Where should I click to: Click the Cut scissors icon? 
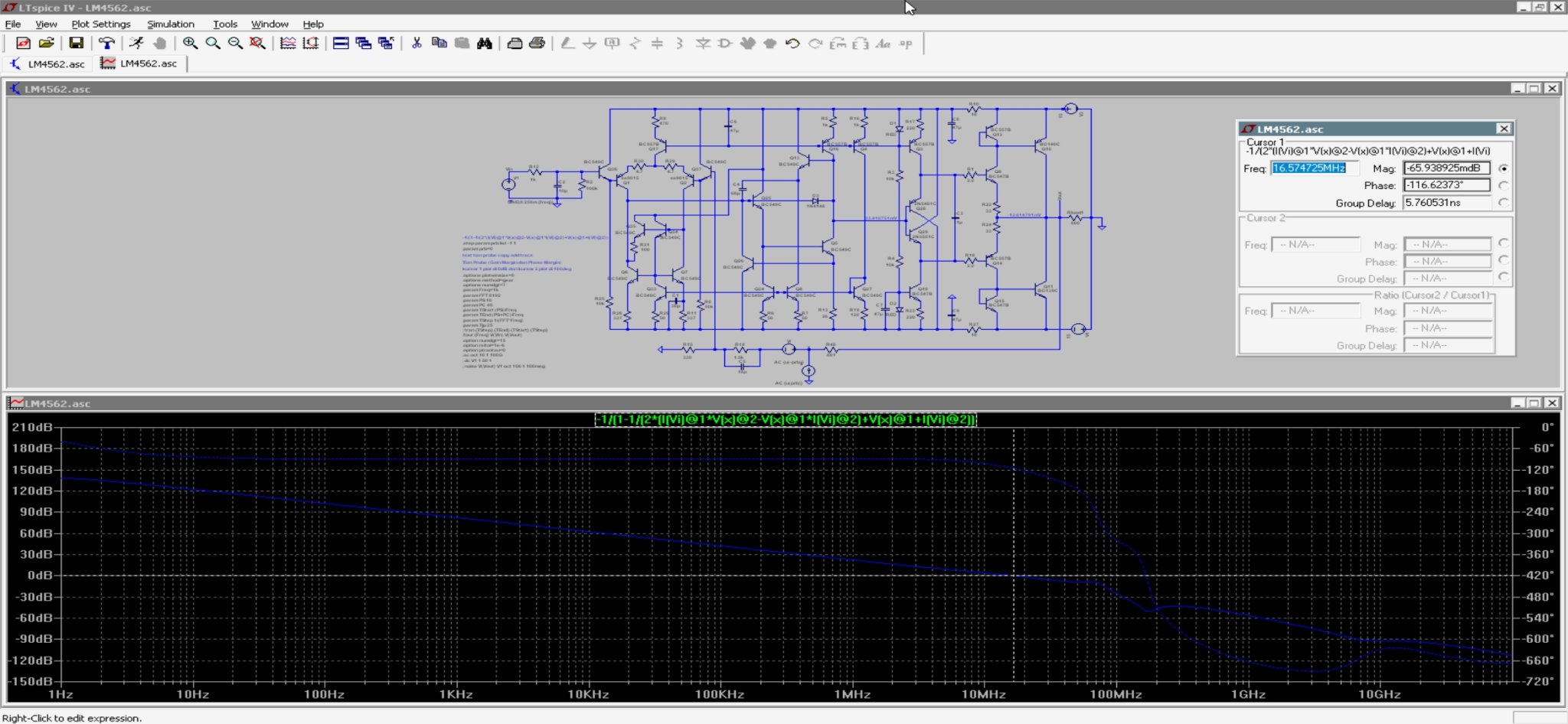click(x=416, y=44)
